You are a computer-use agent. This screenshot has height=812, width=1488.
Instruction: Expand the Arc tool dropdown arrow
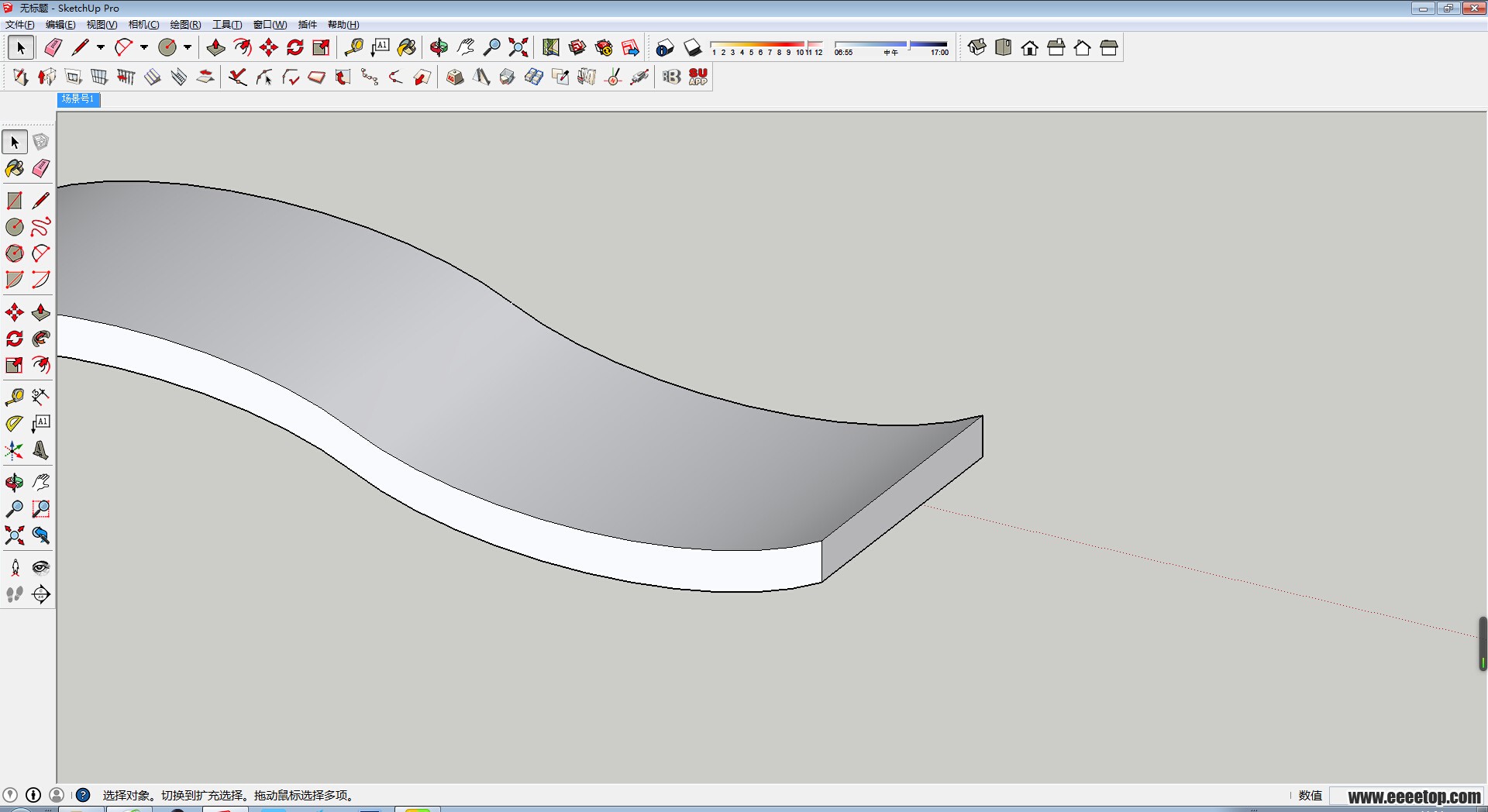(x=144, y=47)
